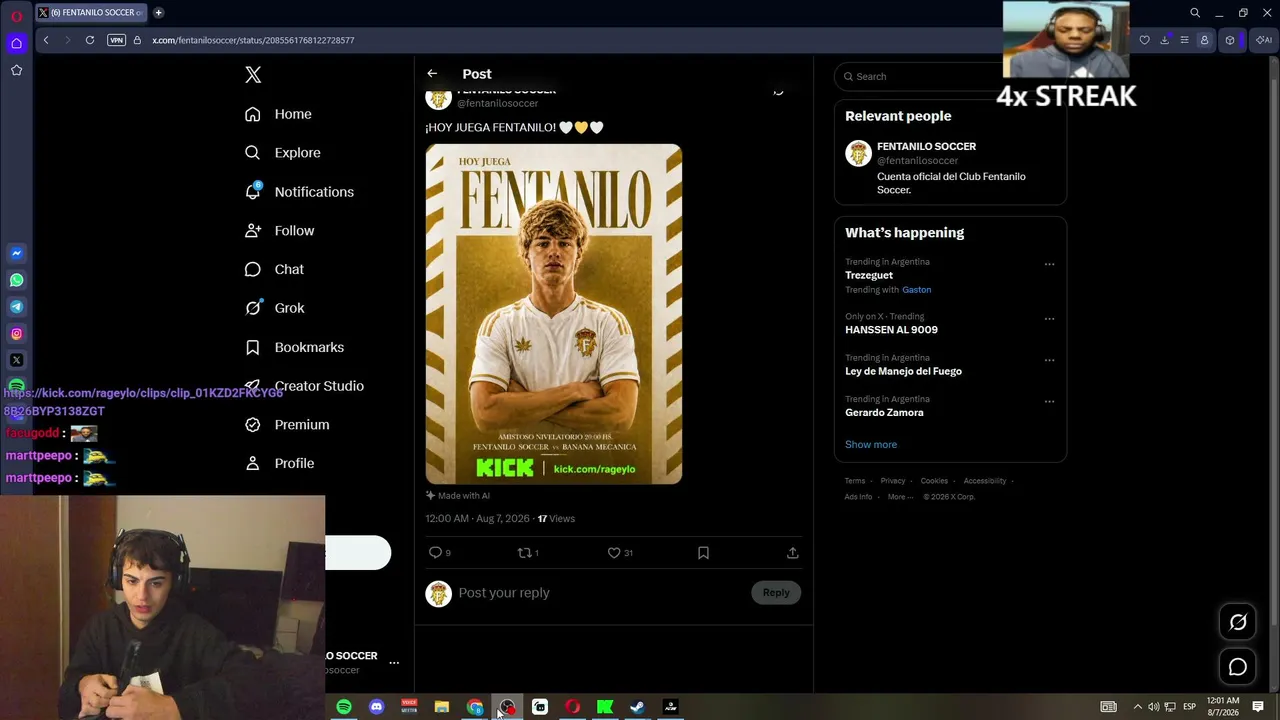Open Bookmarks in the X sidebar
The image size is (1280, 720).
tap(295, 347)
